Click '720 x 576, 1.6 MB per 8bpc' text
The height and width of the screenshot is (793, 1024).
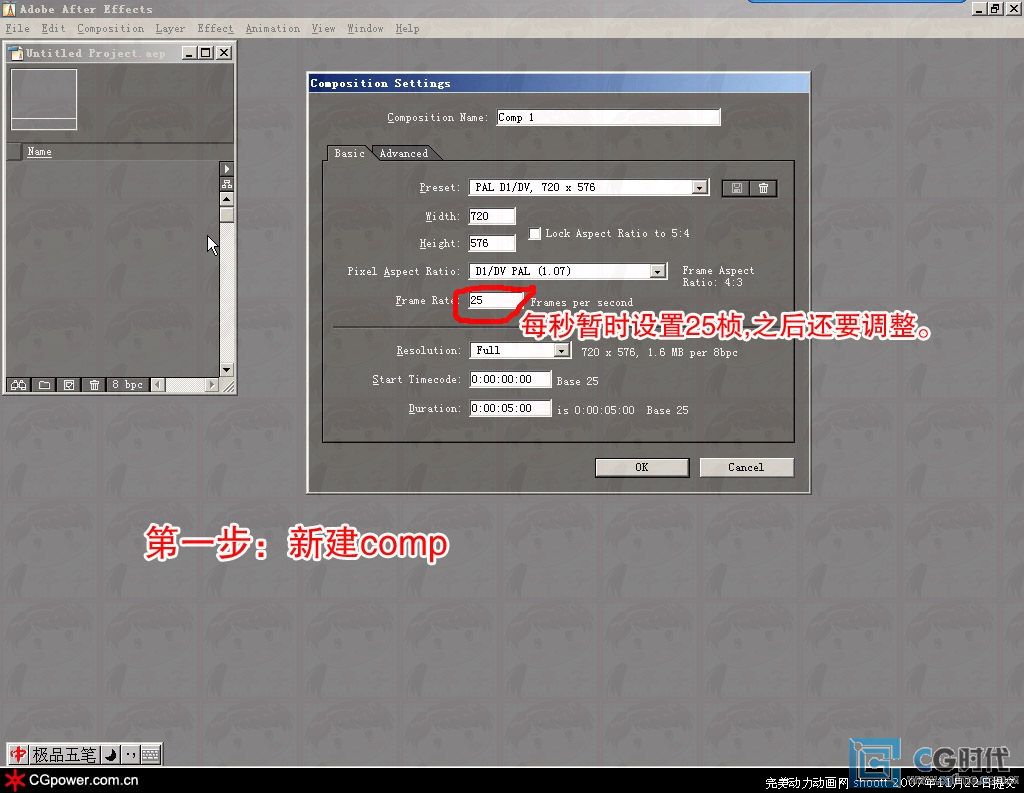point(659,352)
